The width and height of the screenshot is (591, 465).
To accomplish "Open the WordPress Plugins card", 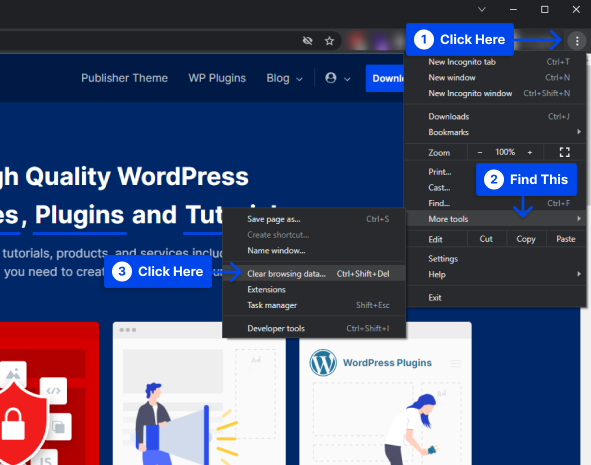I will pos(385,394).
